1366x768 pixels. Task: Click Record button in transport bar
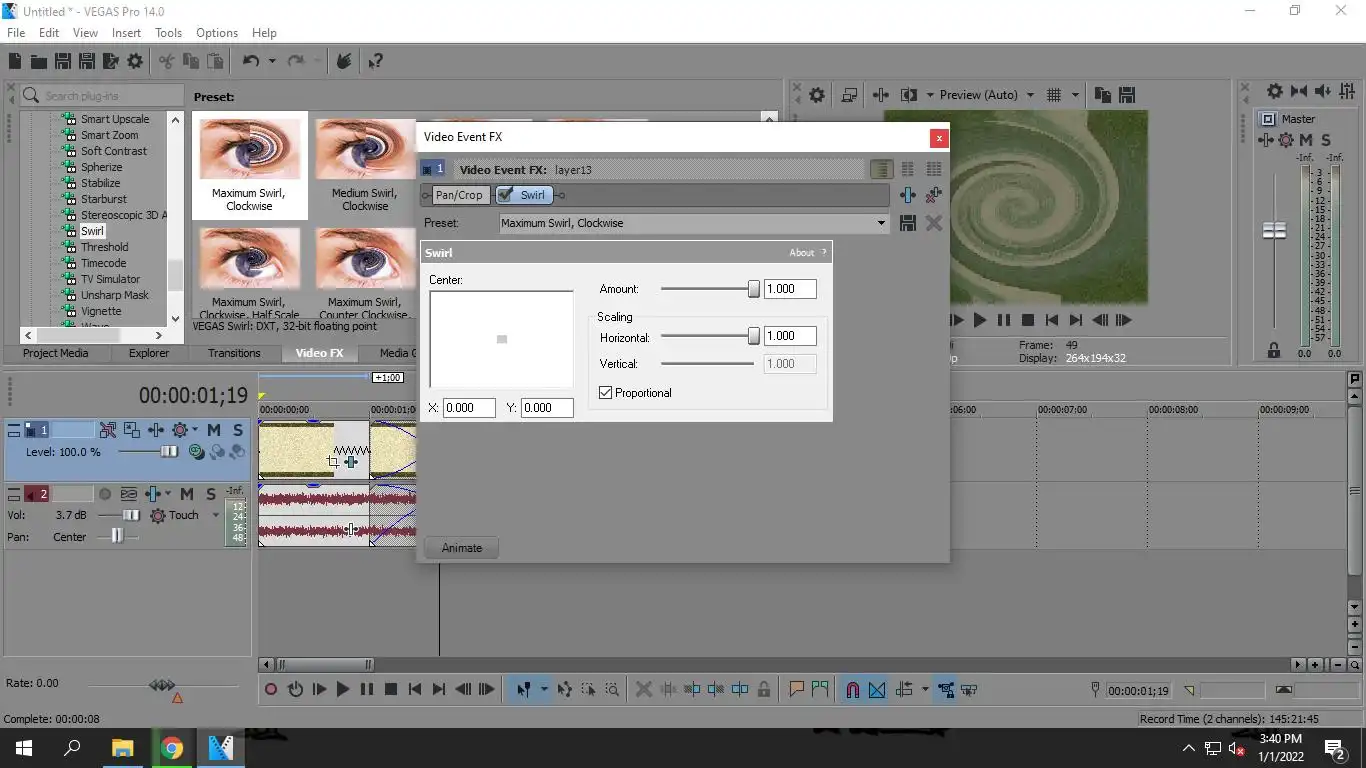coord(270,689)
